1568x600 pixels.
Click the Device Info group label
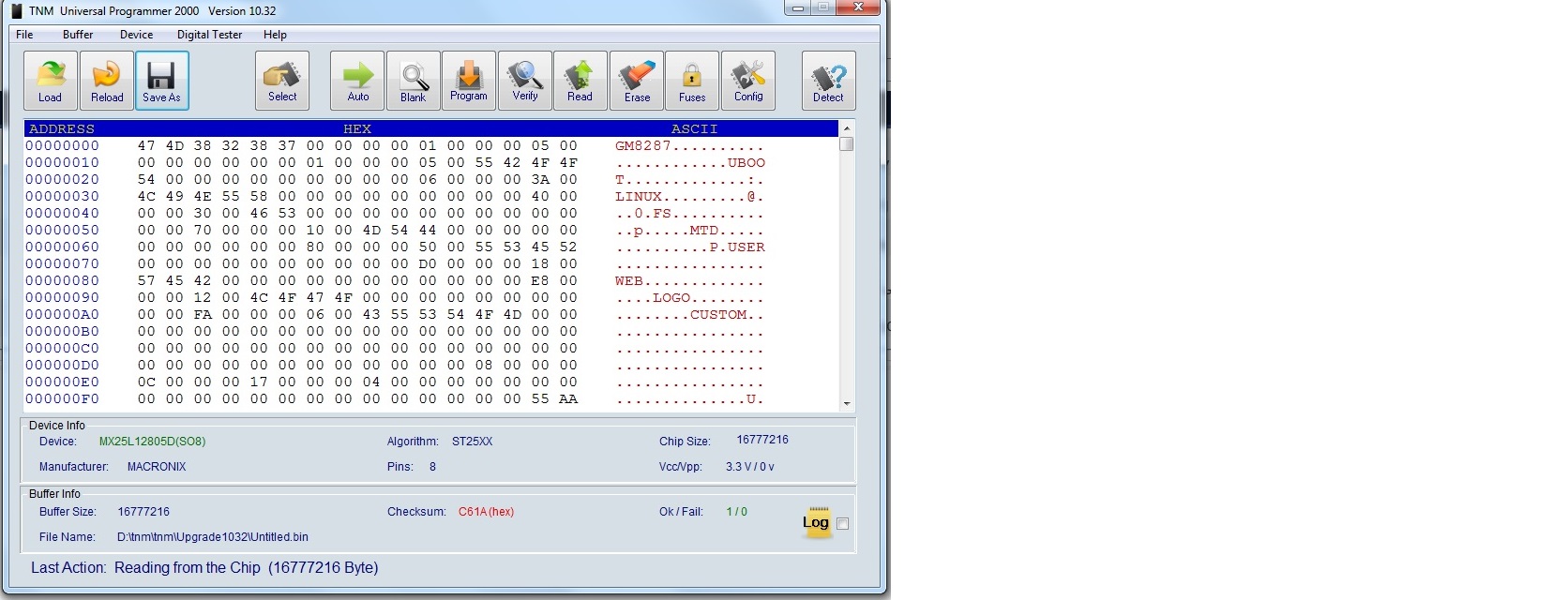[56, 426]
